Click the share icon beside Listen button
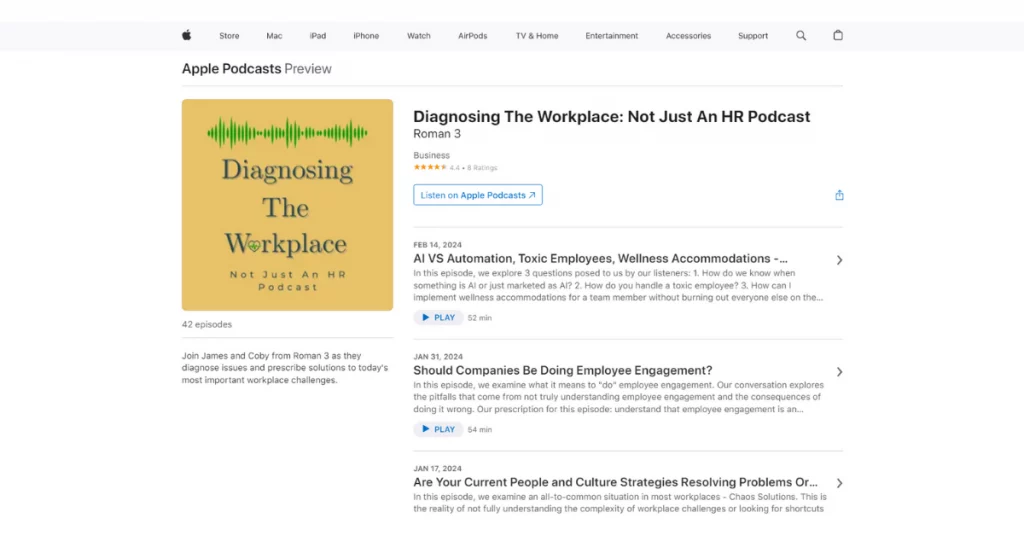1024x536 pixels. click(839, 195)
